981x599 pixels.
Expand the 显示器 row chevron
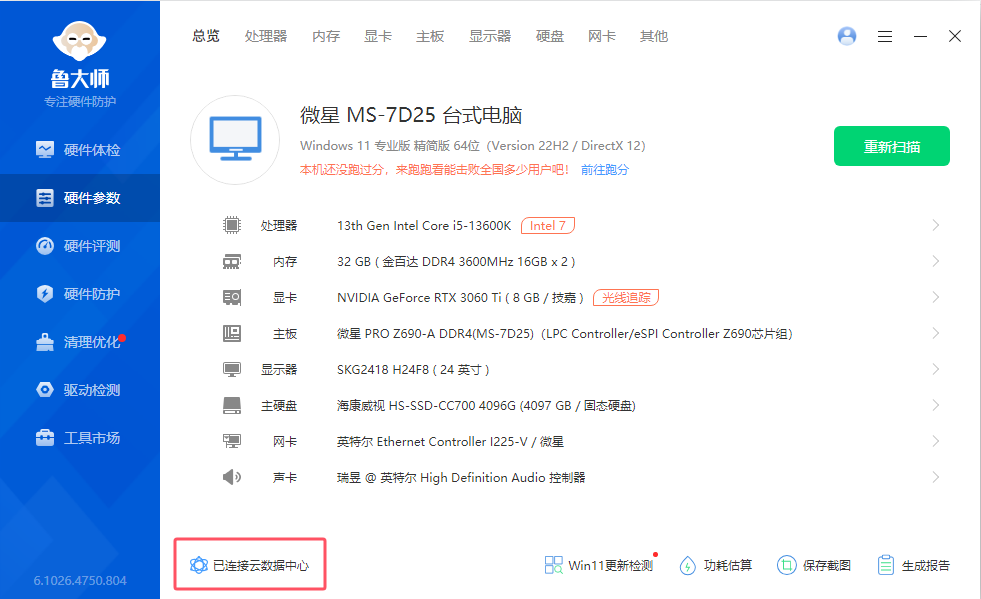tap(935, 369)
